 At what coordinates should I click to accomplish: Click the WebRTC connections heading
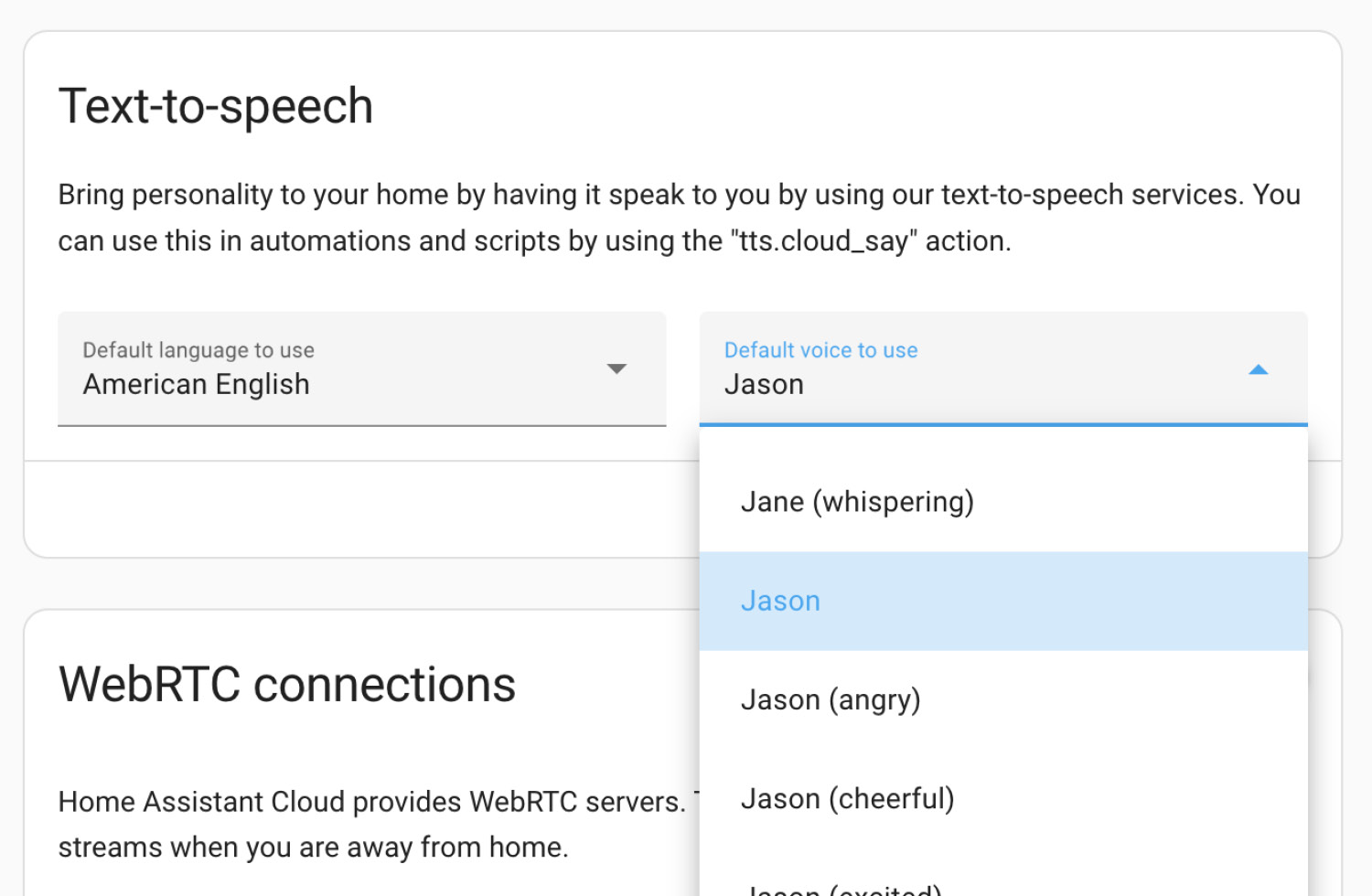pyautogui.click(x=287, y=684)
